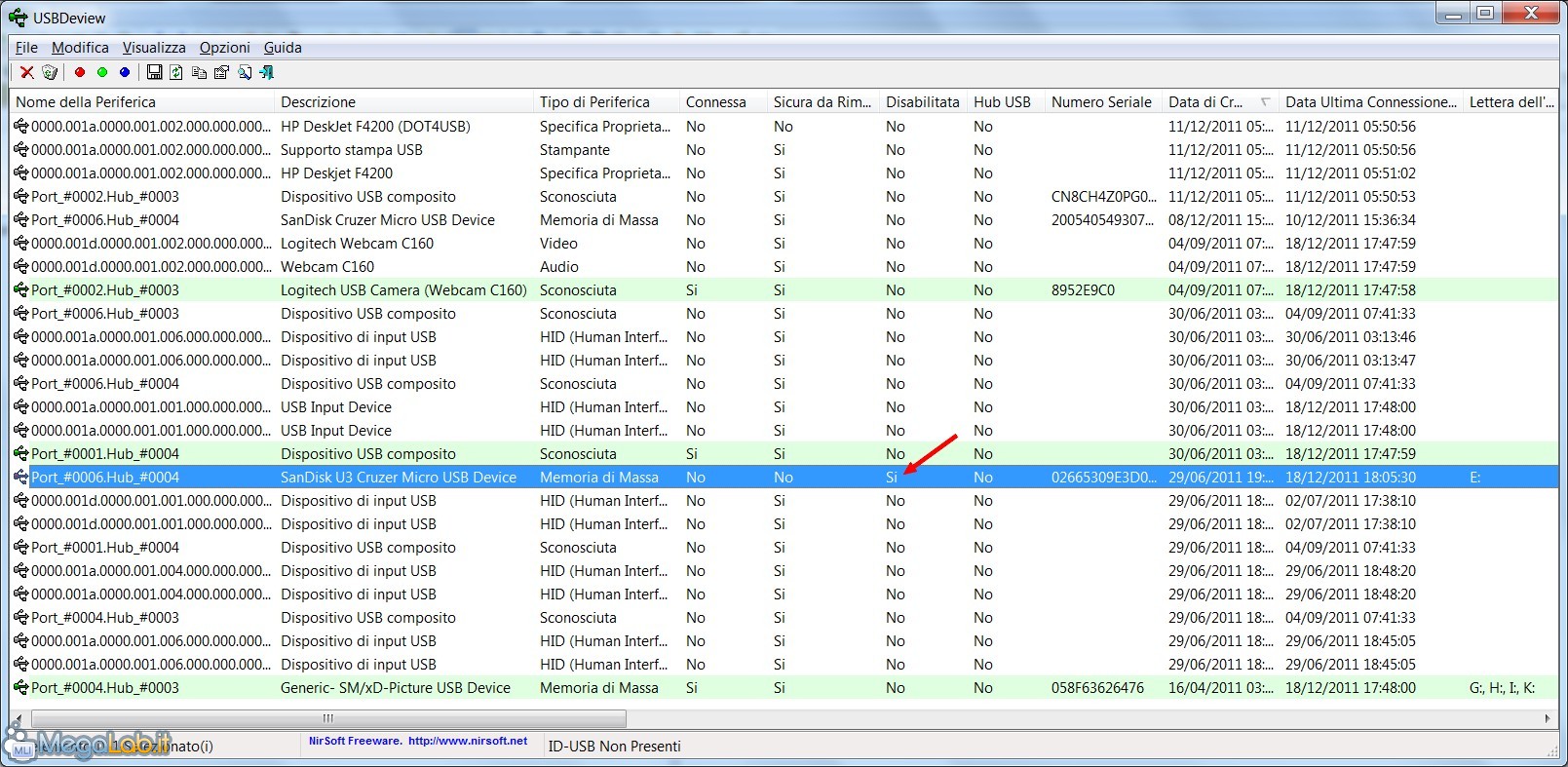Click last connection date 10/12/2011 15:36:34

1350,219
